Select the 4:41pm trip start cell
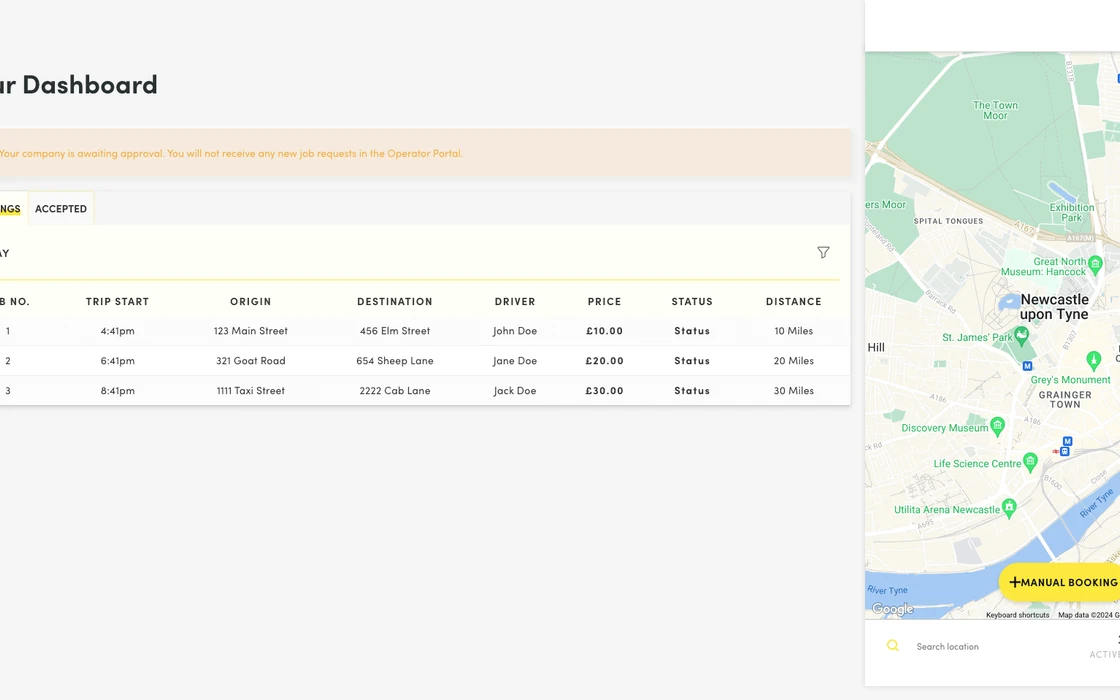The height and width of the screenshot is (700, 1120). click(117, 331)
